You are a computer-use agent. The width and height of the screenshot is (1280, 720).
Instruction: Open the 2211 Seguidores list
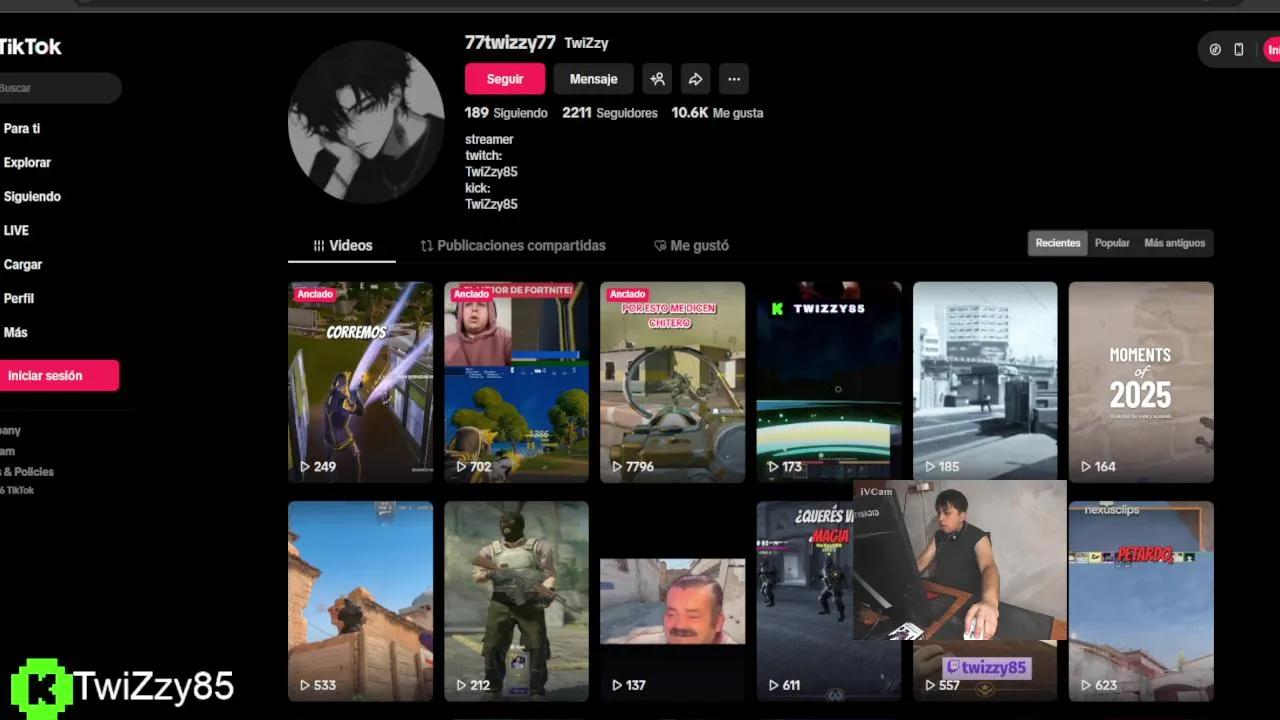[610, 113]
